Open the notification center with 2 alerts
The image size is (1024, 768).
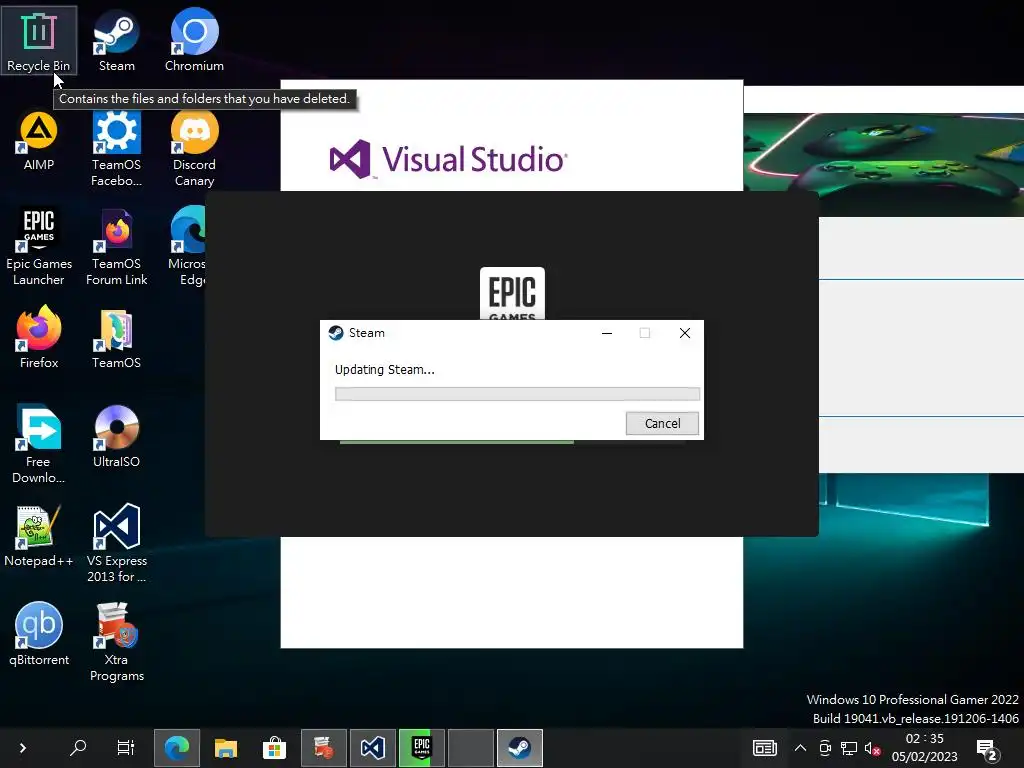tap(986, 749)
